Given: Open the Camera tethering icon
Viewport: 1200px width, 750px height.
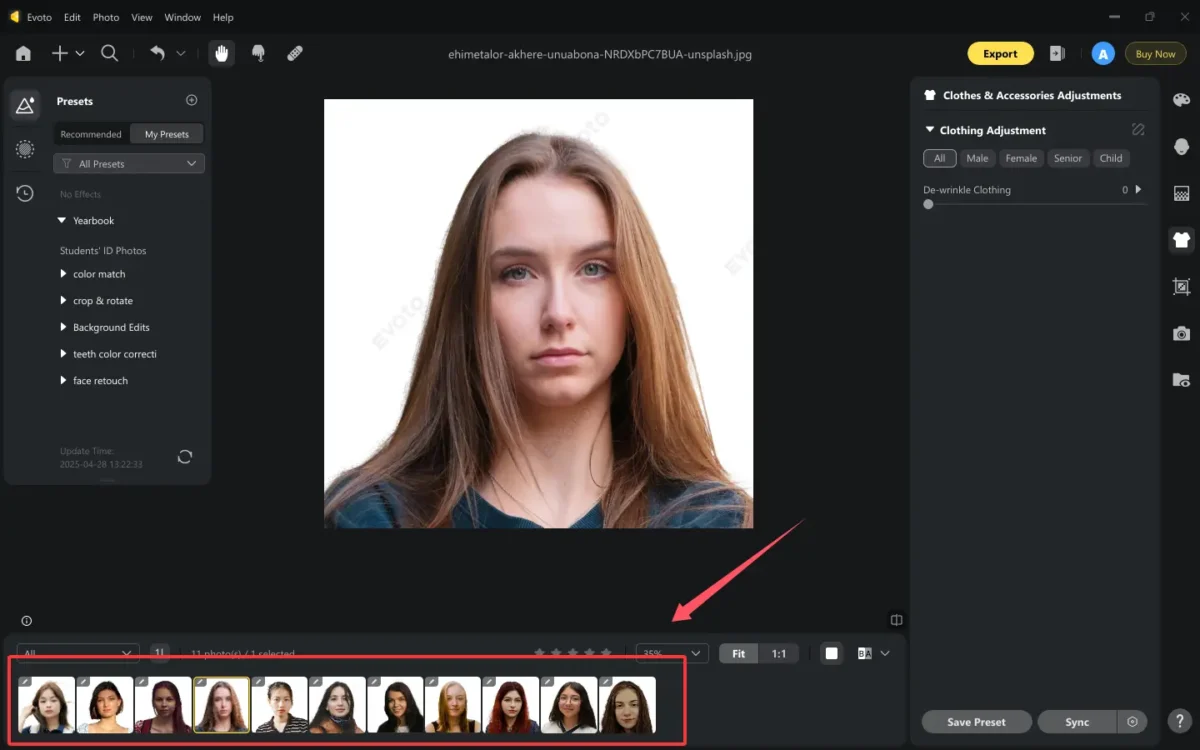Looking at the screenshot, I should tap(1181, 333).
